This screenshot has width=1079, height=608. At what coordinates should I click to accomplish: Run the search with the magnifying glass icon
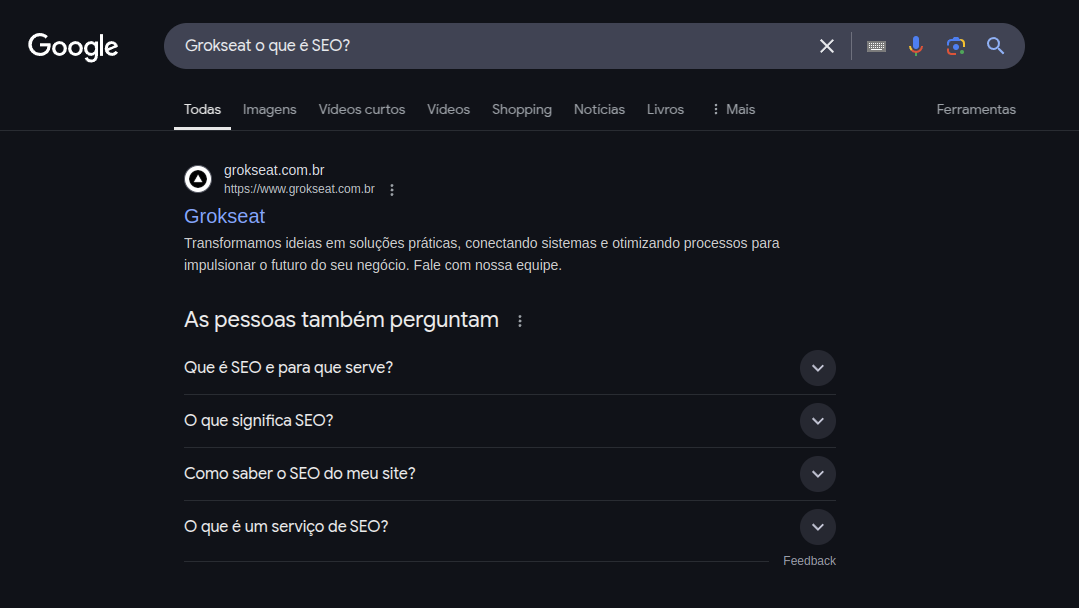[995, 45]
